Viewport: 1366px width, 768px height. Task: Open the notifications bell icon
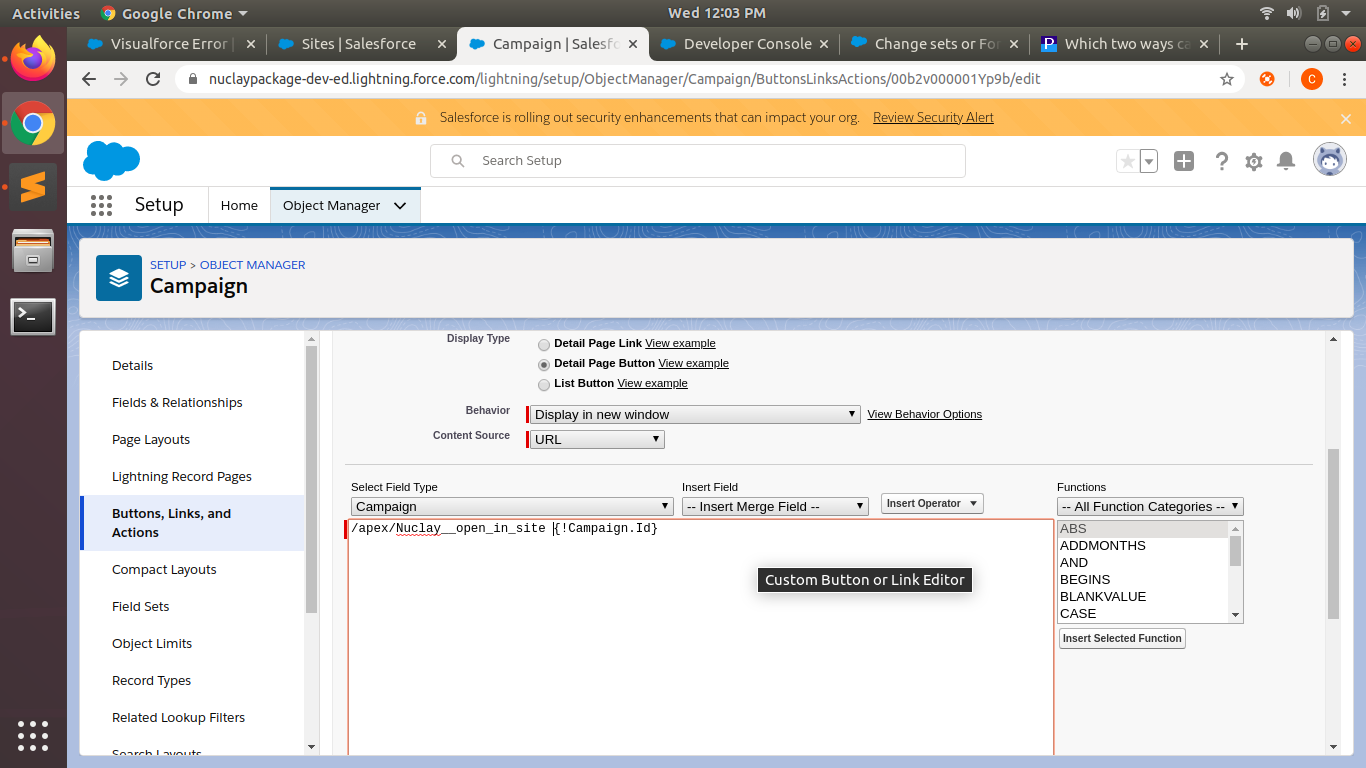(x=1286, y=161)
